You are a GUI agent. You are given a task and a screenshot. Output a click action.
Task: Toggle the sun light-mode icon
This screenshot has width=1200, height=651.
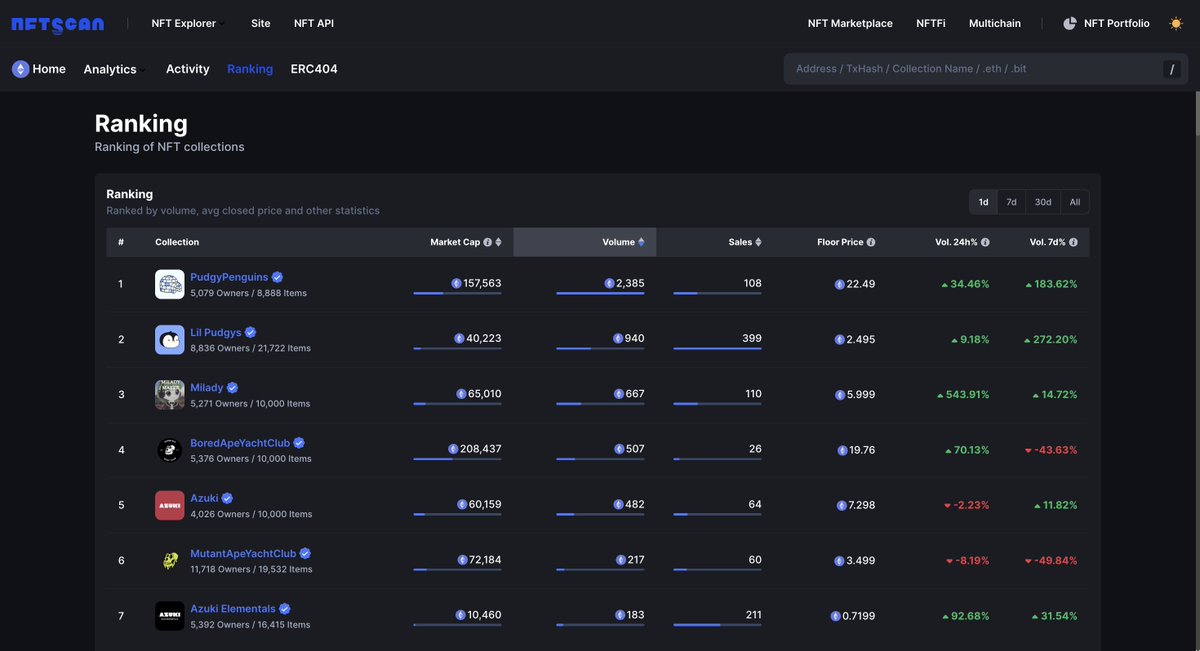[x=1176, y=23]
